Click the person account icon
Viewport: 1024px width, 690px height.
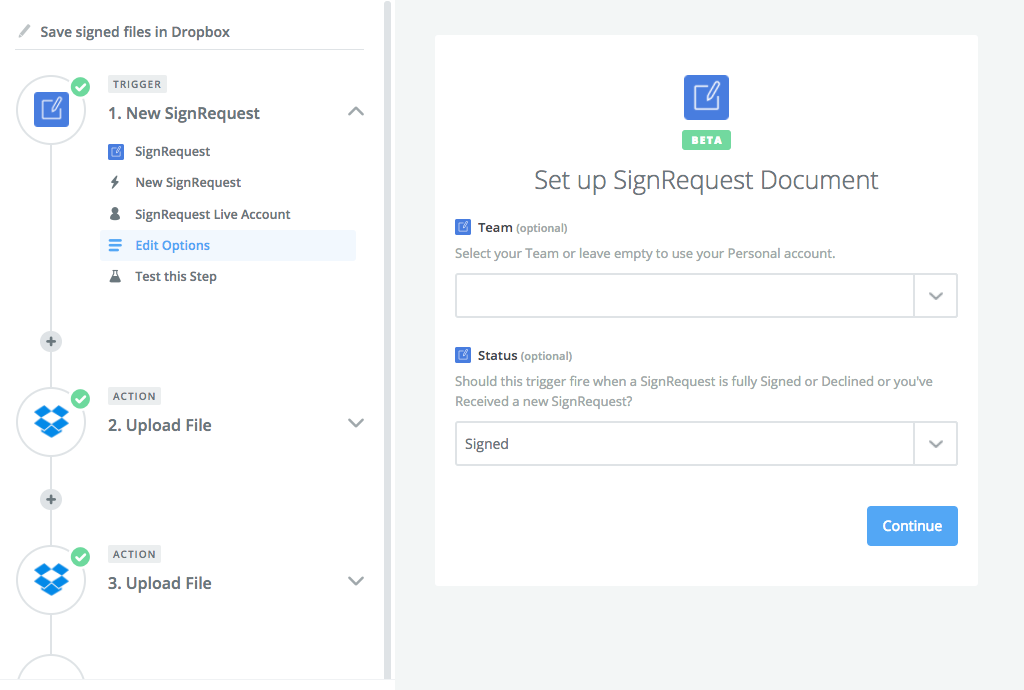pyautogui.click(x=115, y=213)
